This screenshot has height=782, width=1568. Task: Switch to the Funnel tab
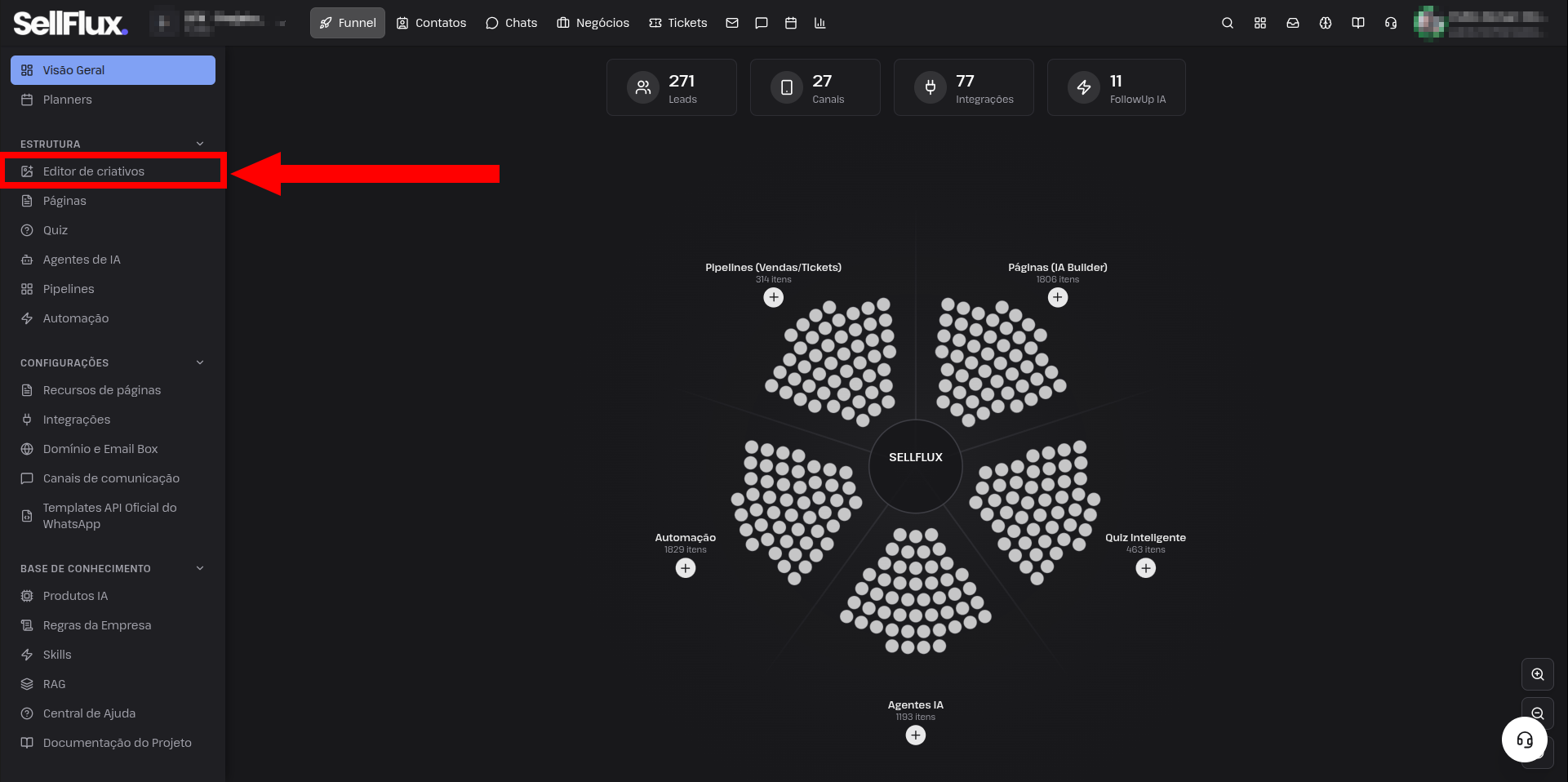tap(348, 23)
